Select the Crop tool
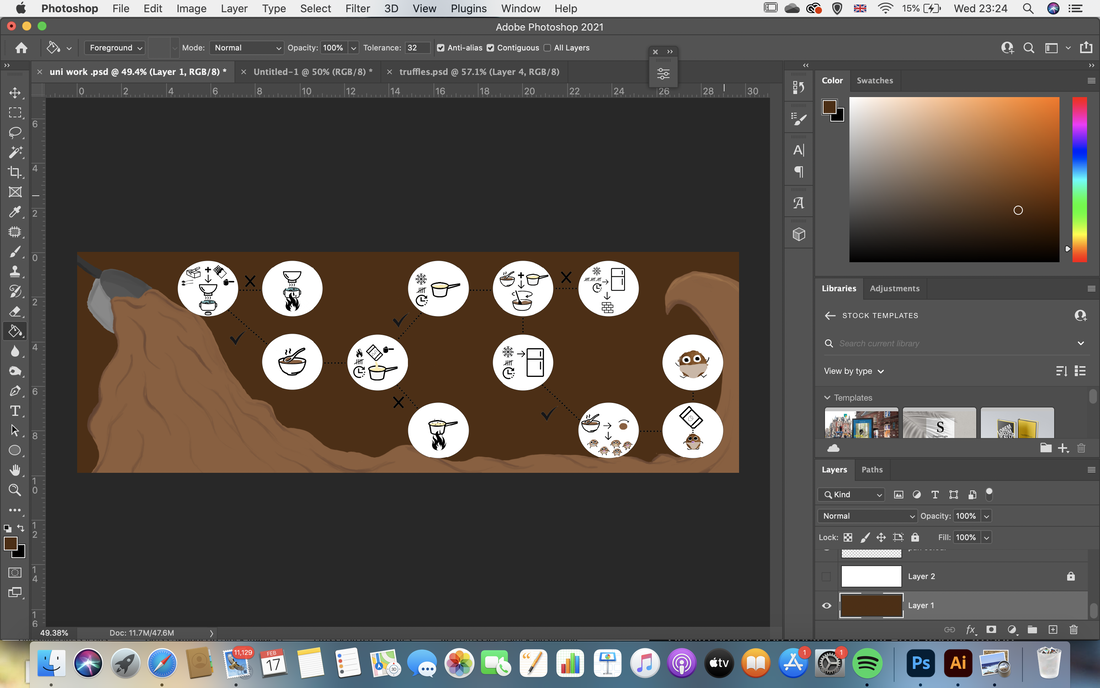 tap(15, 172)
